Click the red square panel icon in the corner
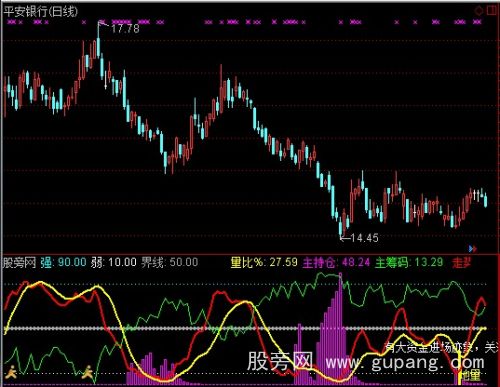Viewport: 500px width, 387px height. [492, 10]
